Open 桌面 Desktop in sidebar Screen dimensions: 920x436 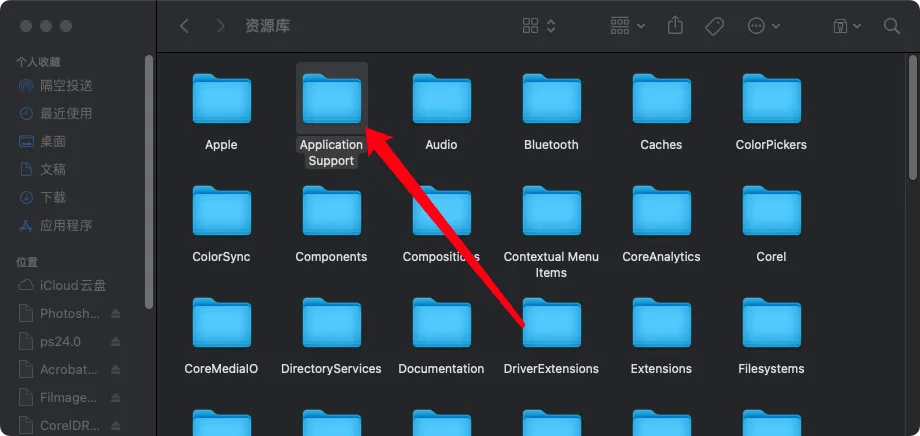[x=53, y=141]
